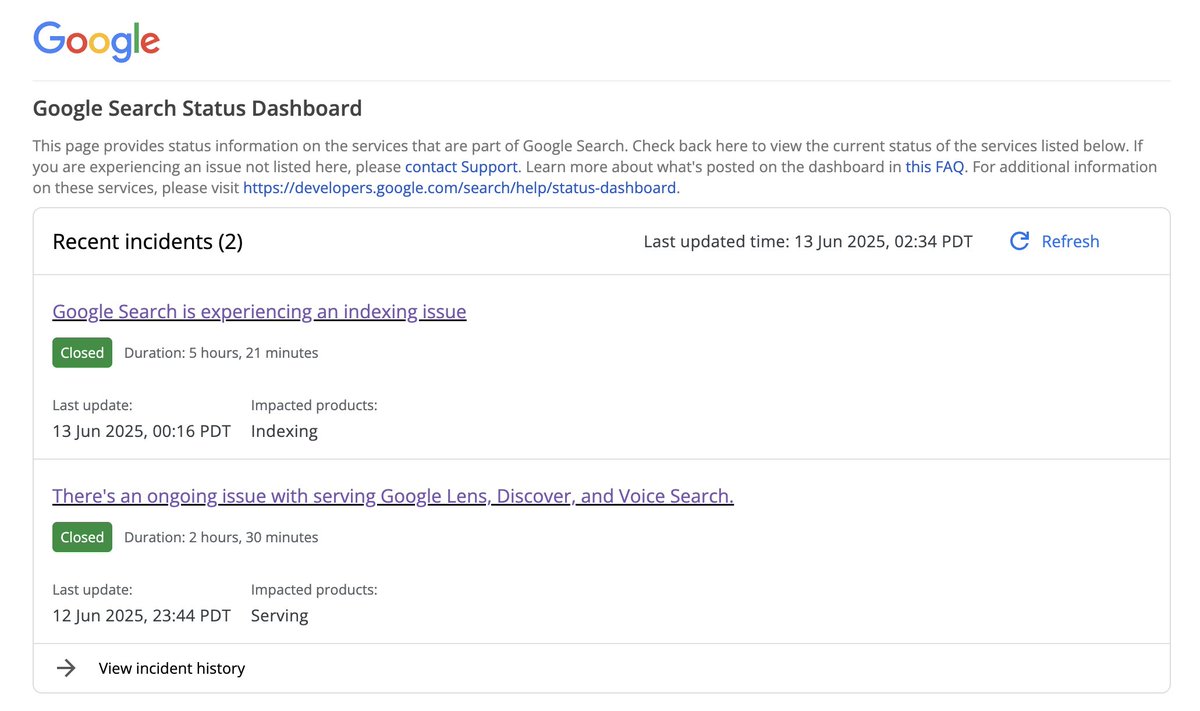
Task: Click the Refresh button label
Action: click(1070, 241)
